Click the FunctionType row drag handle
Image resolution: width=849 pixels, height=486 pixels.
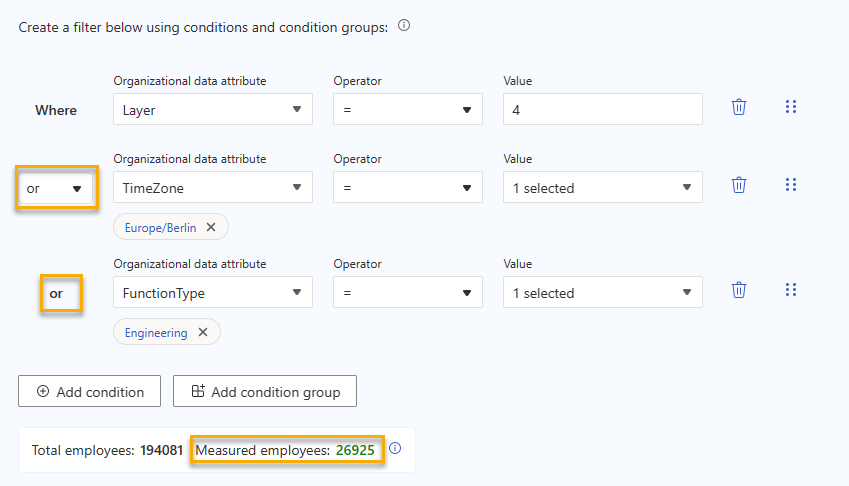791,290
